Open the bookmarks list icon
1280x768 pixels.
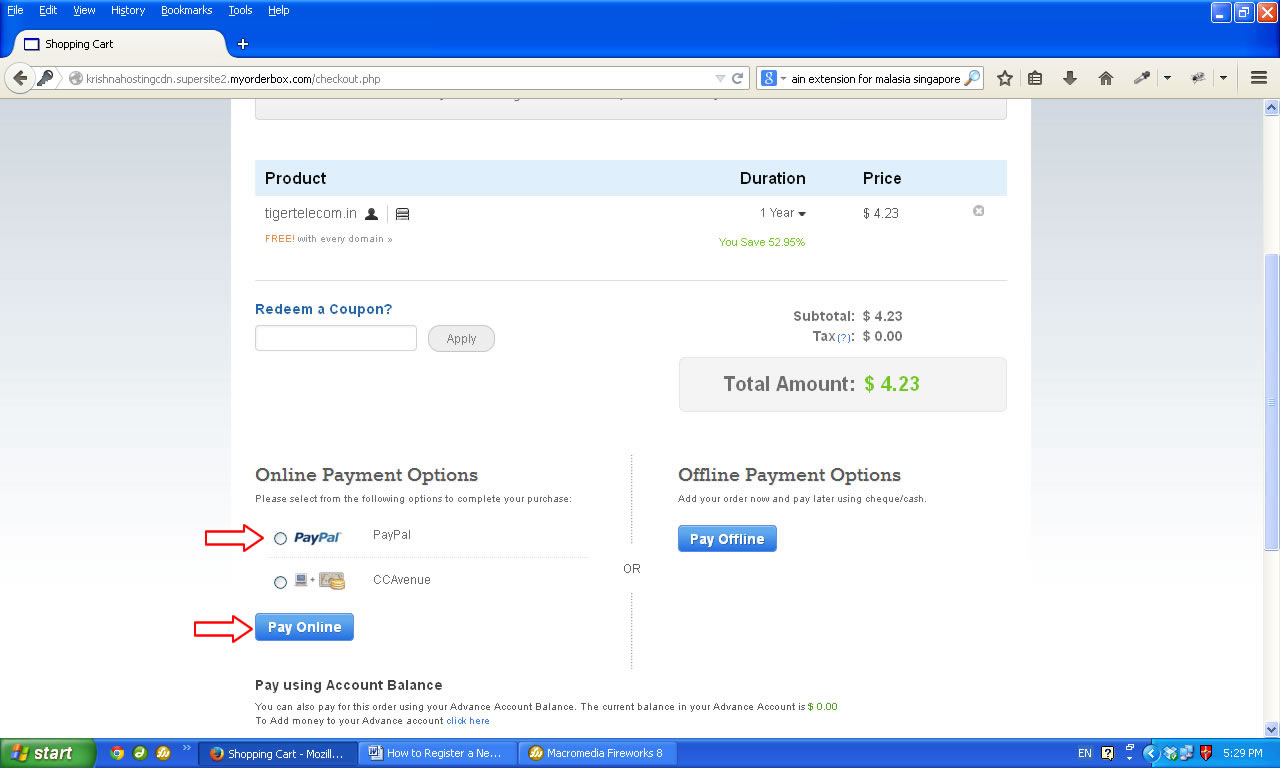1035,78
